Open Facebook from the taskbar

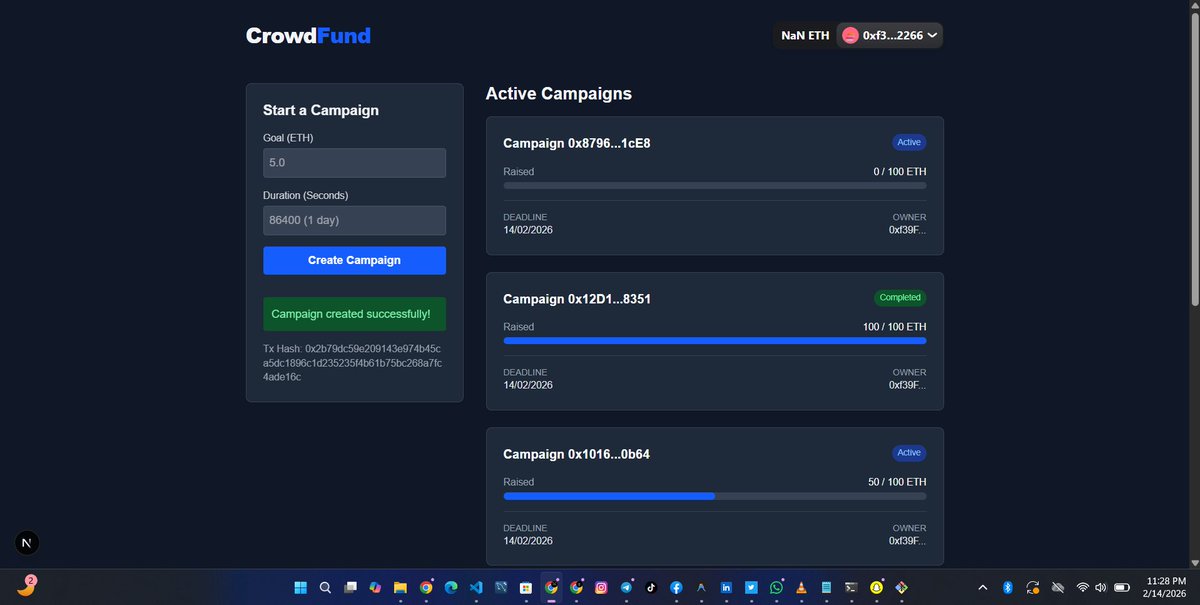[676, 588]
